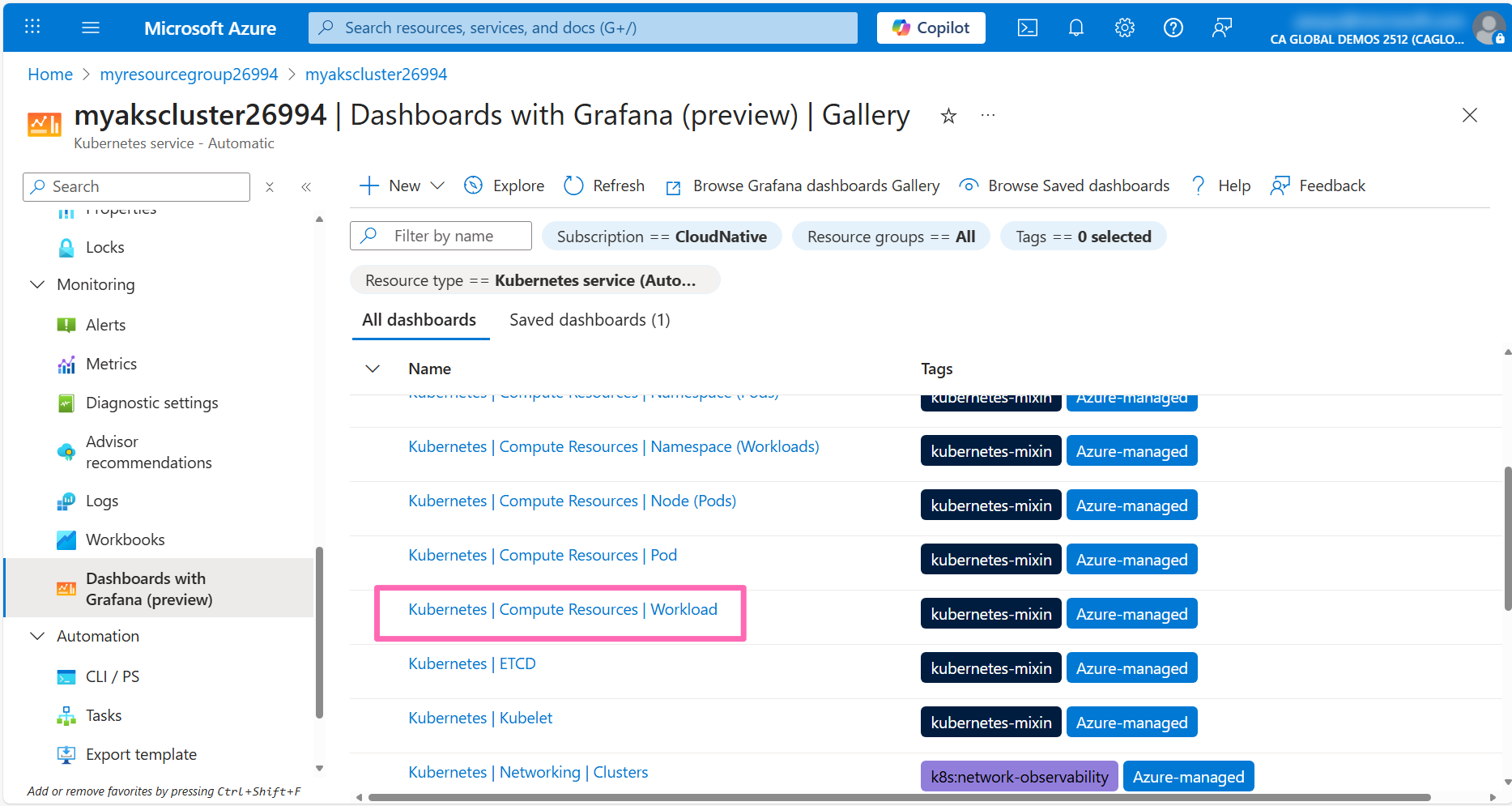Viewport: 1512px width, 806px height.
Task: Open Metrics in the Monitoring menu
Action: pyautogui.click(x=111, y=364)
